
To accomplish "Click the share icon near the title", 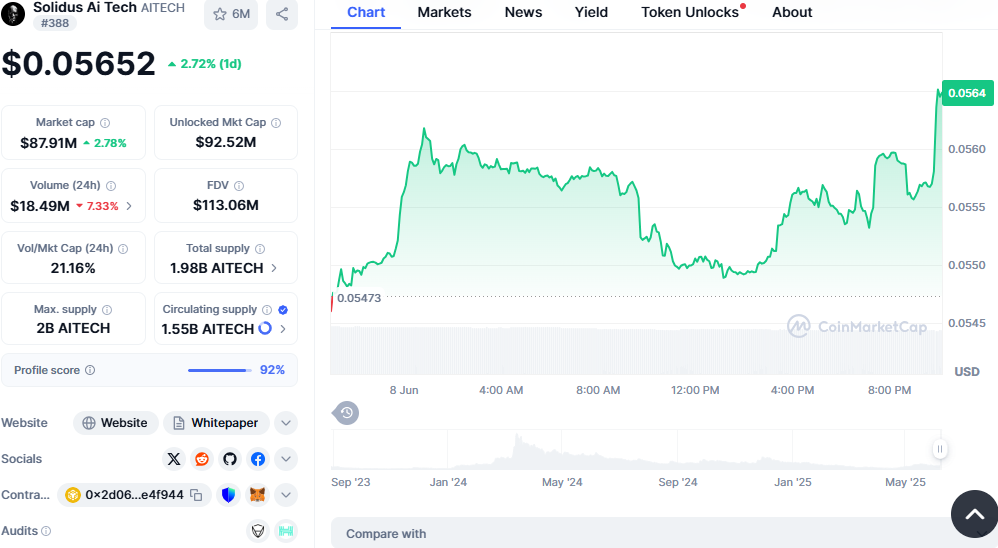I will coord(282,14).
